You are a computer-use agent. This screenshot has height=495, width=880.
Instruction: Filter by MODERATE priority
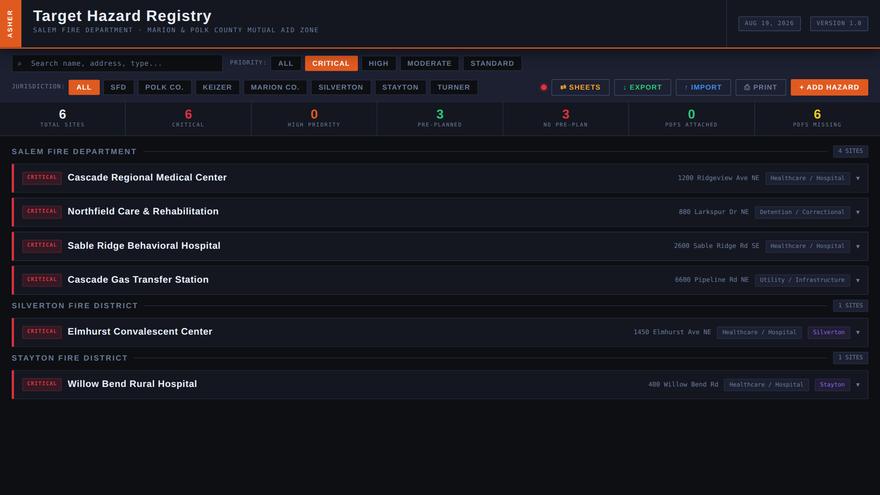tap(429, 63)
